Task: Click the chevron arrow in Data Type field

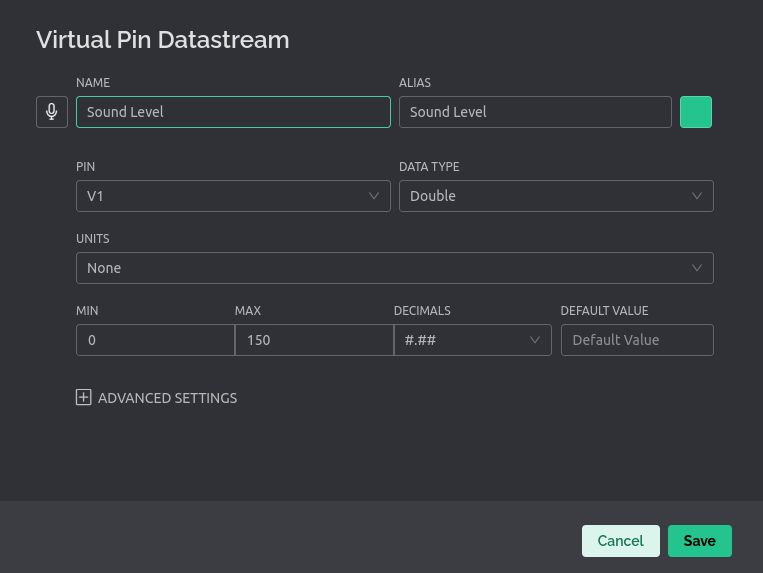Action: click(x=698, y=196)
